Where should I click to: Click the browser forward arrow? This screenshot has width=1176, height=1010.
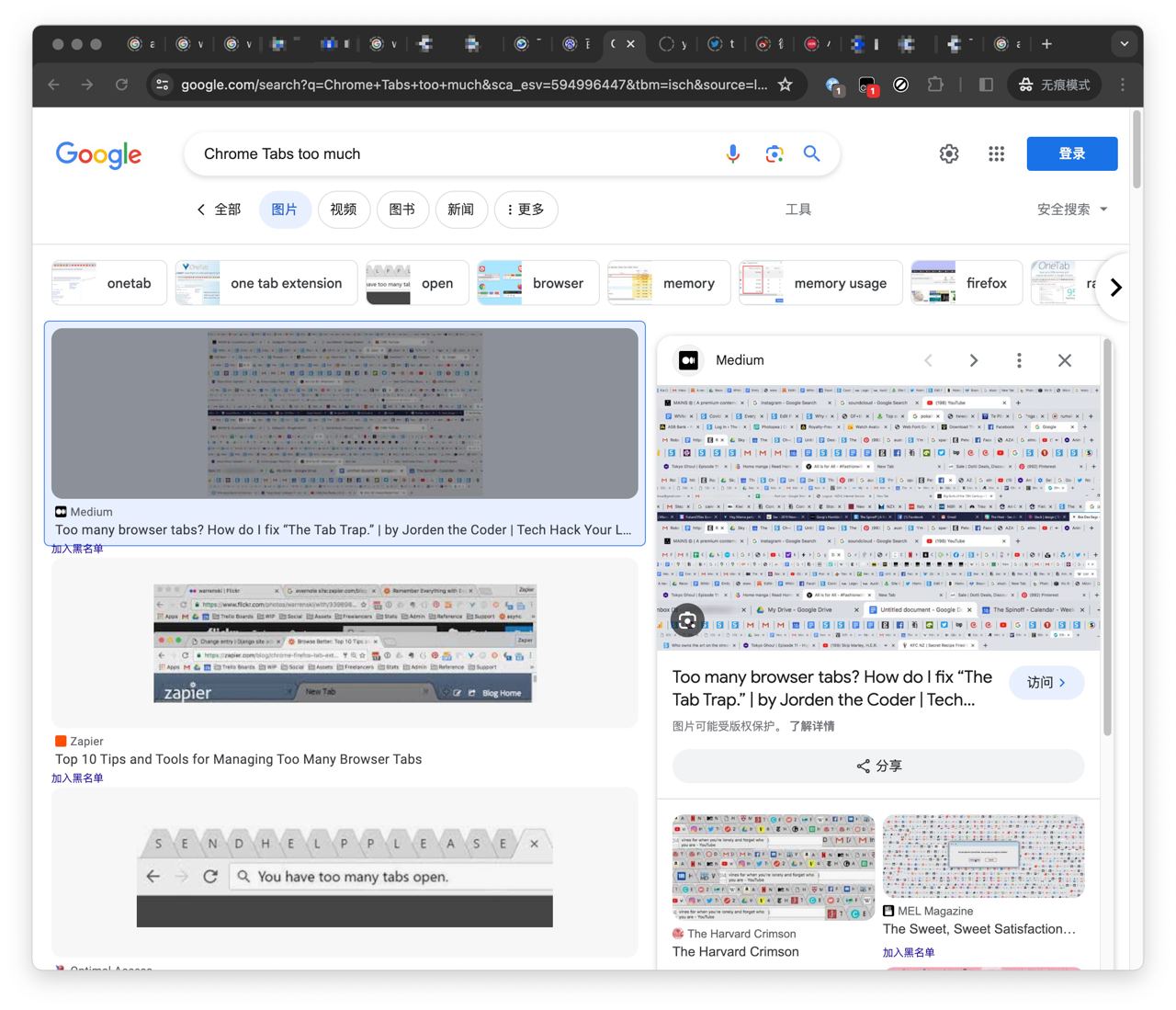87,85
